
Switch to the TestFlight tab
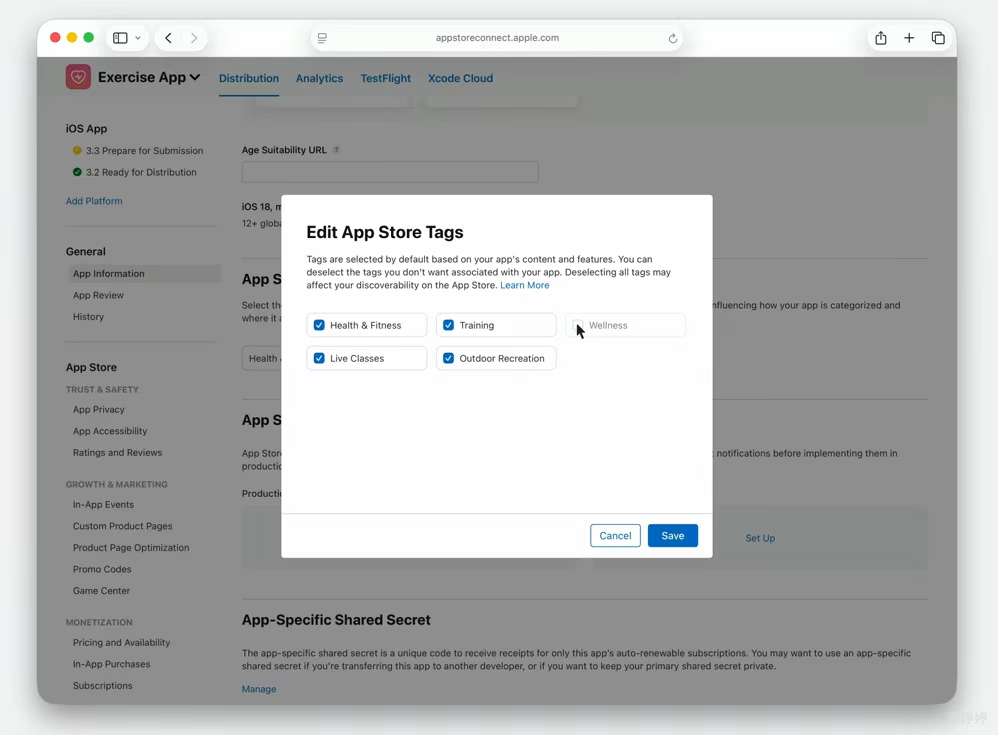(385, 78)
